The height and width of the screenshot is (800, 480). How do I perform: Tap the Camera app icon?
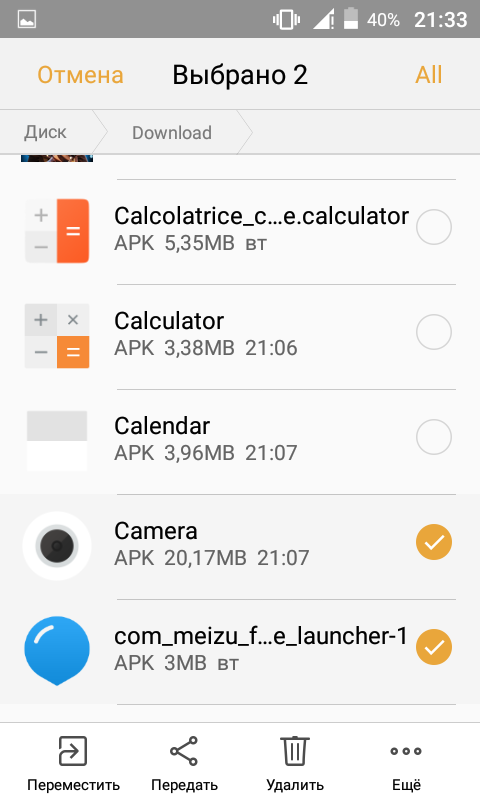[x=57, y=545]
